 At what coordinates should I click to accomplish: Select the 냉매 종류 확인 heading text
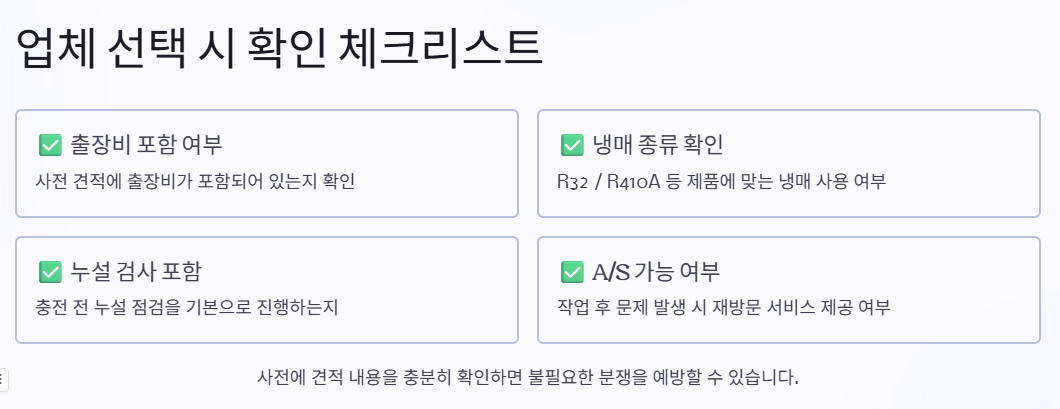[658, 144]
